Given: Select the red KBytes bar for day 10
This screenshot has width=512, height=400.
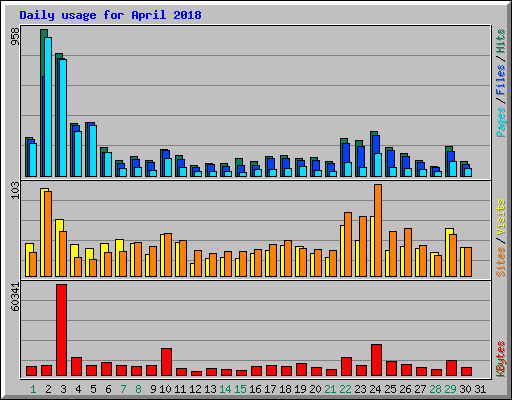Looking at the screenshot, I should (166, 362).
